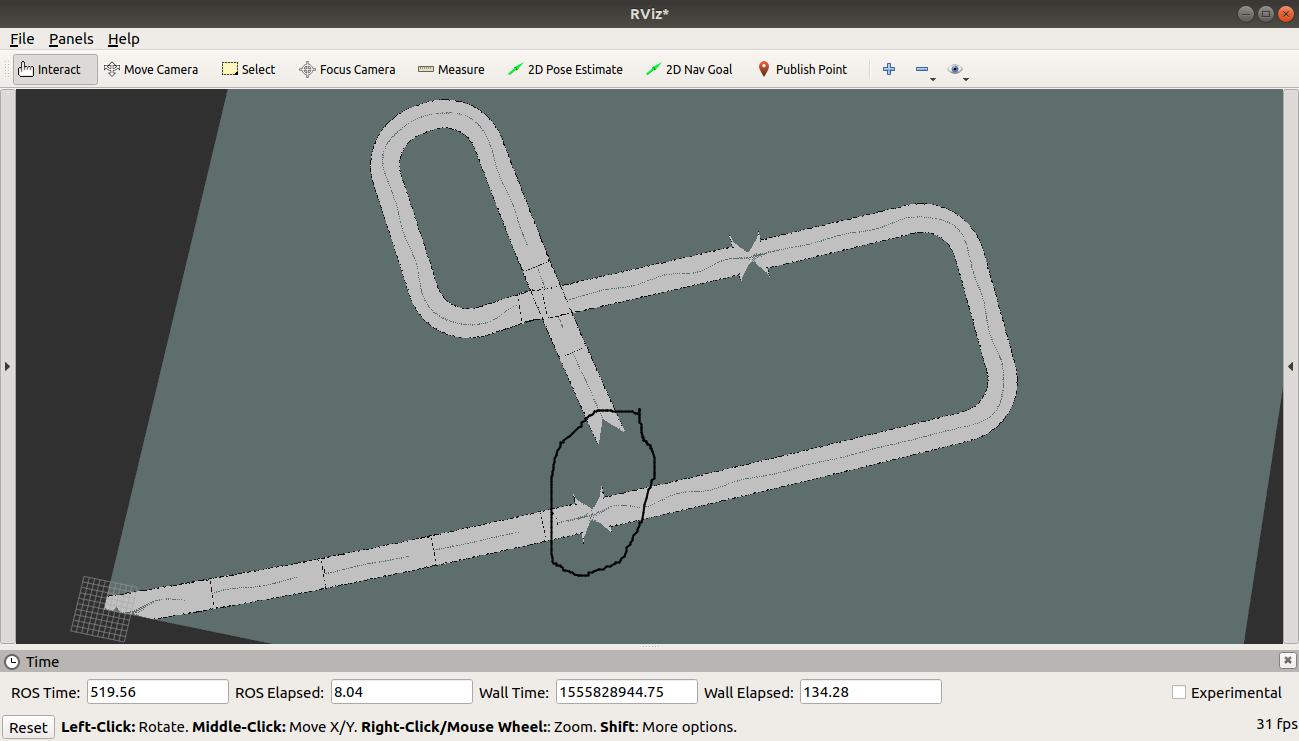
Task: Maximize the RViz window
Action: pos(1265,13)
